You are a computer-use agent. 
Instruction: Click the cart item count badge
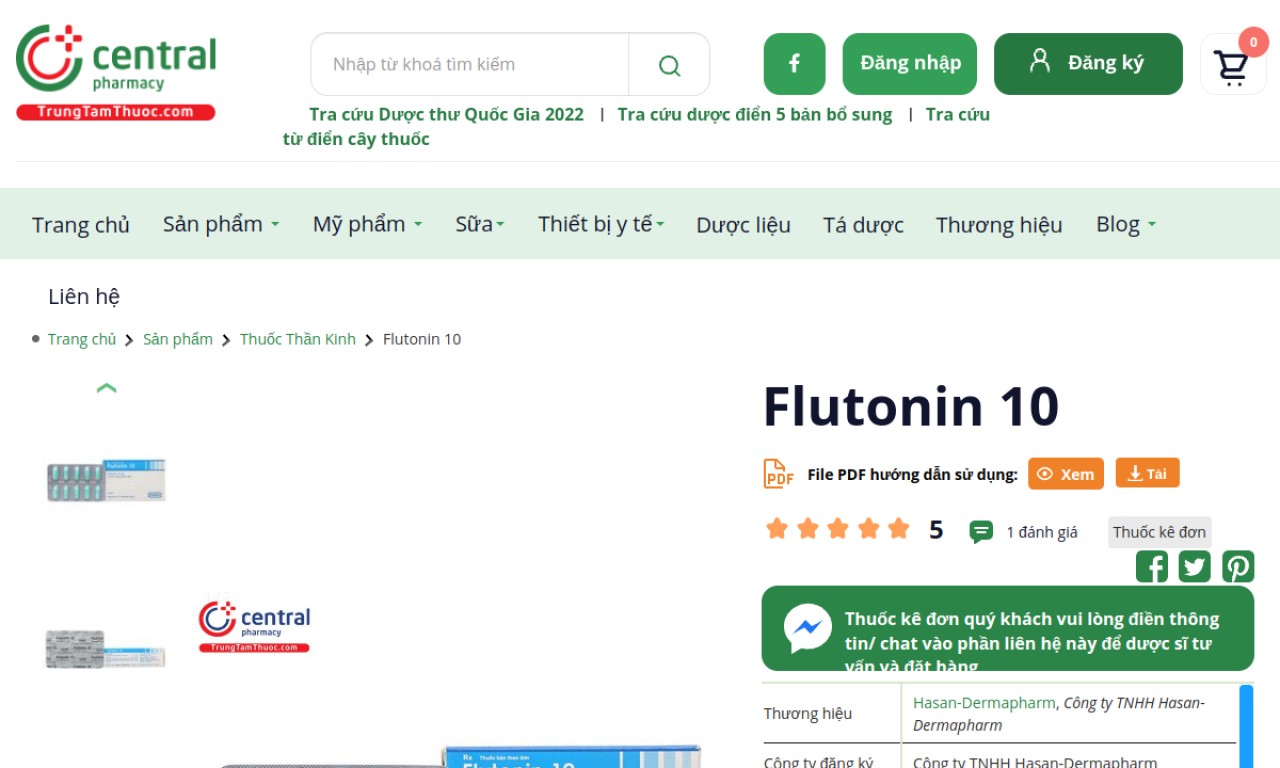(x=1253, y=42)
